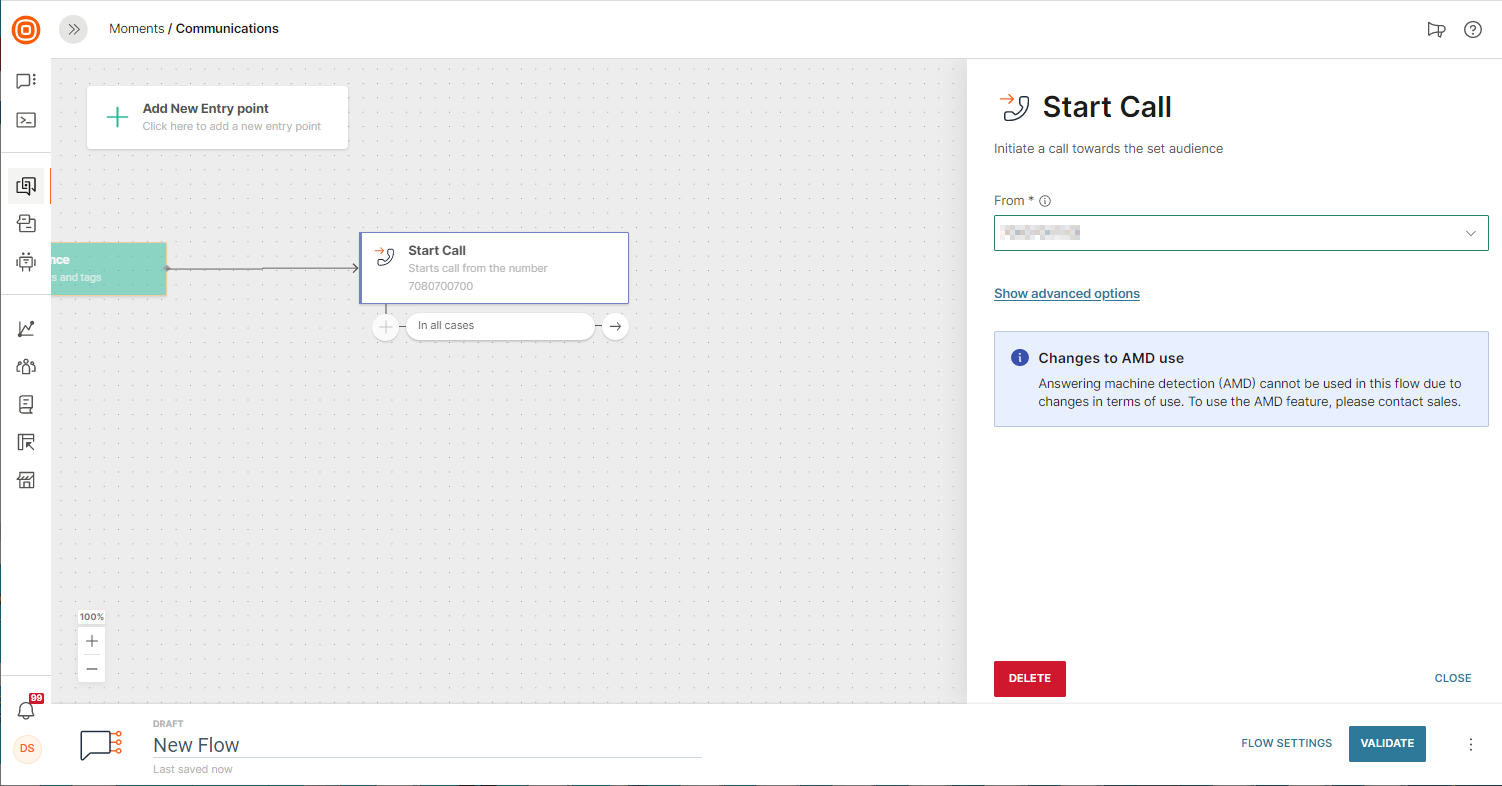Open the terminal console icon in sidebar

(26, 120)
